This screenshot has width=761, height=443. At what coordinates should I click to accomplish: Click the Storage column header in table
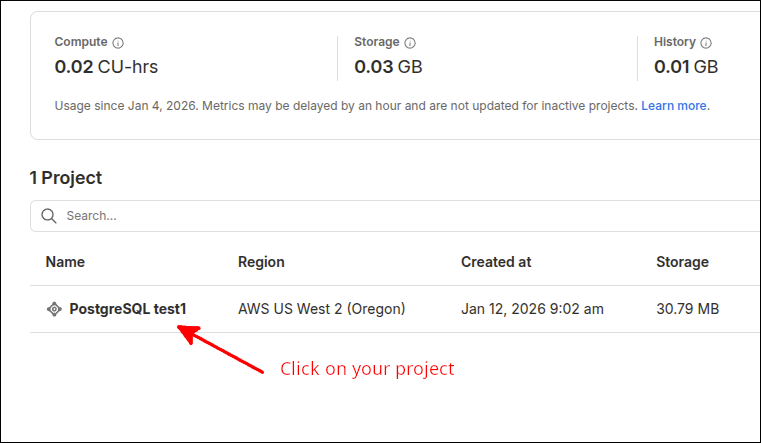click(682, 262)
